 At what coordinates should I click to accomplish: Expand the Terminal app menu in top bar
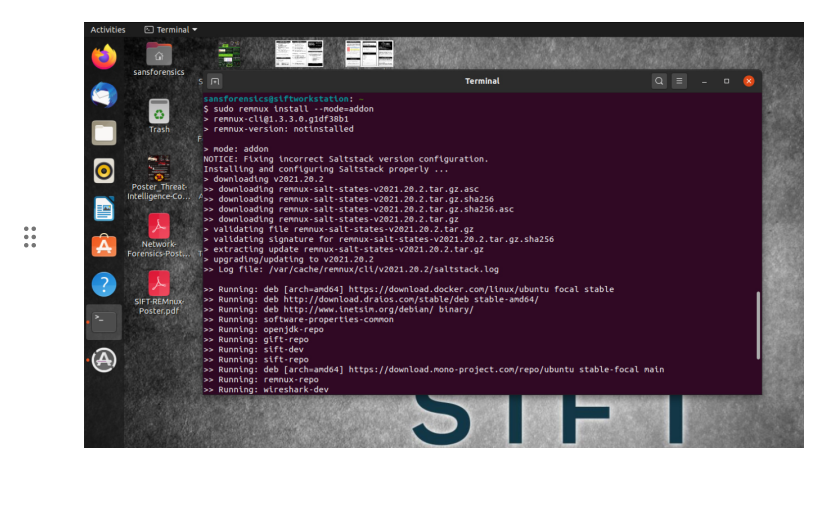tap(171, 30)
